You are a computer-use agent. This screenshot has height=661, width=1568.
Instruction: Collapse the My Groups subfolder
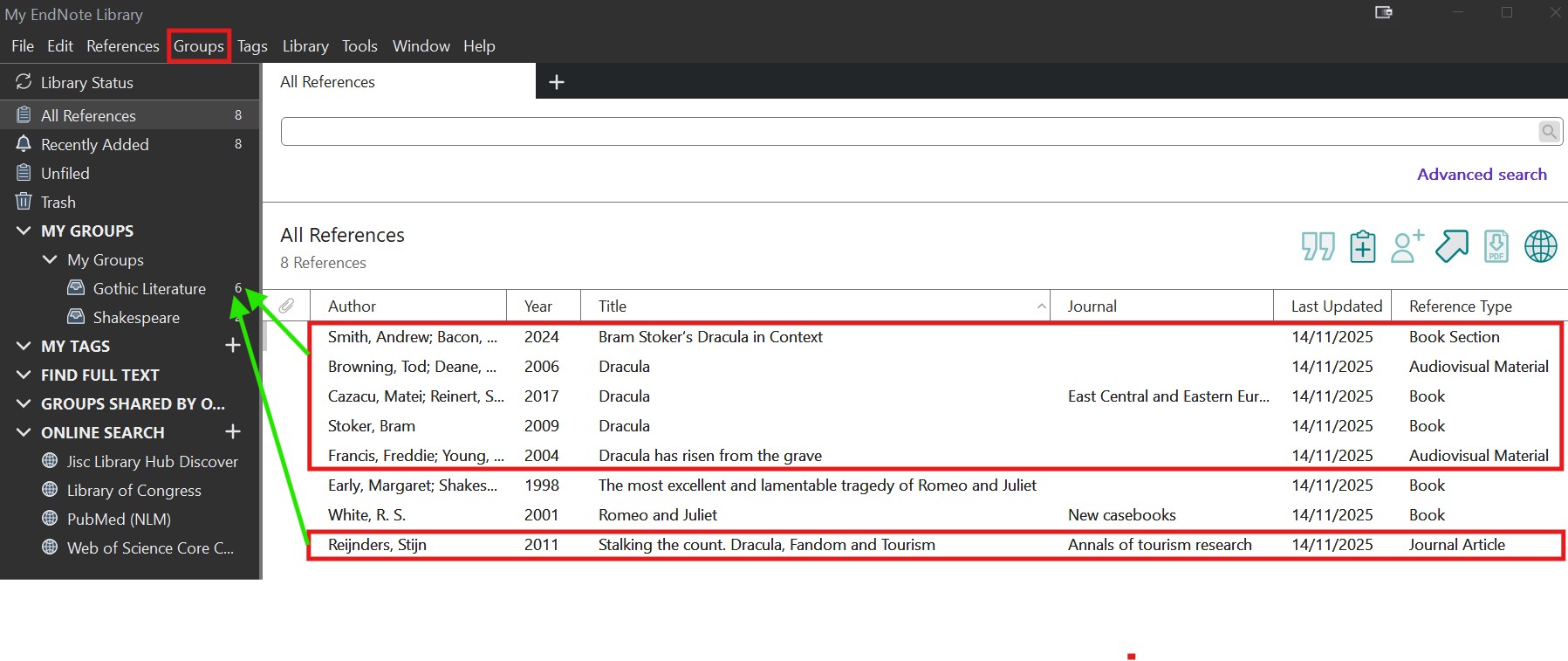point(50,259)
